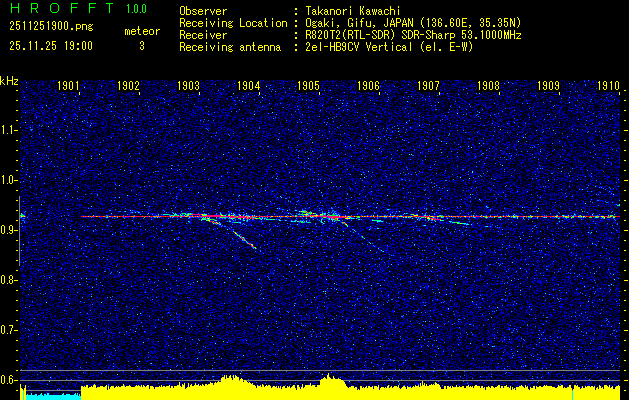
Task: Click the 1902 time marker
Action: (x=128, y=86)
